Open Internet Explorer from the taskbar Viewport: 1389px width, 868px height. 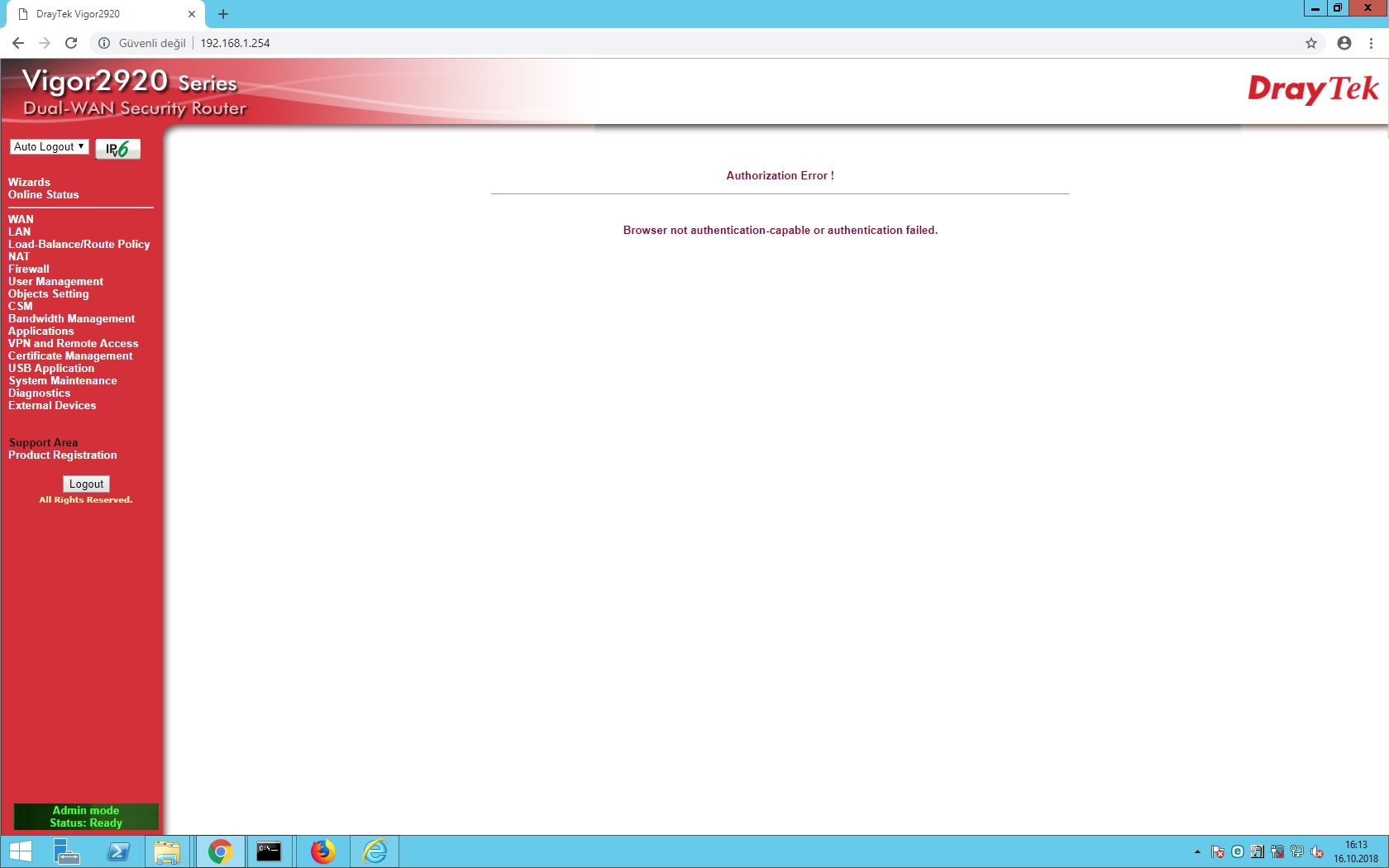[375, 851]
